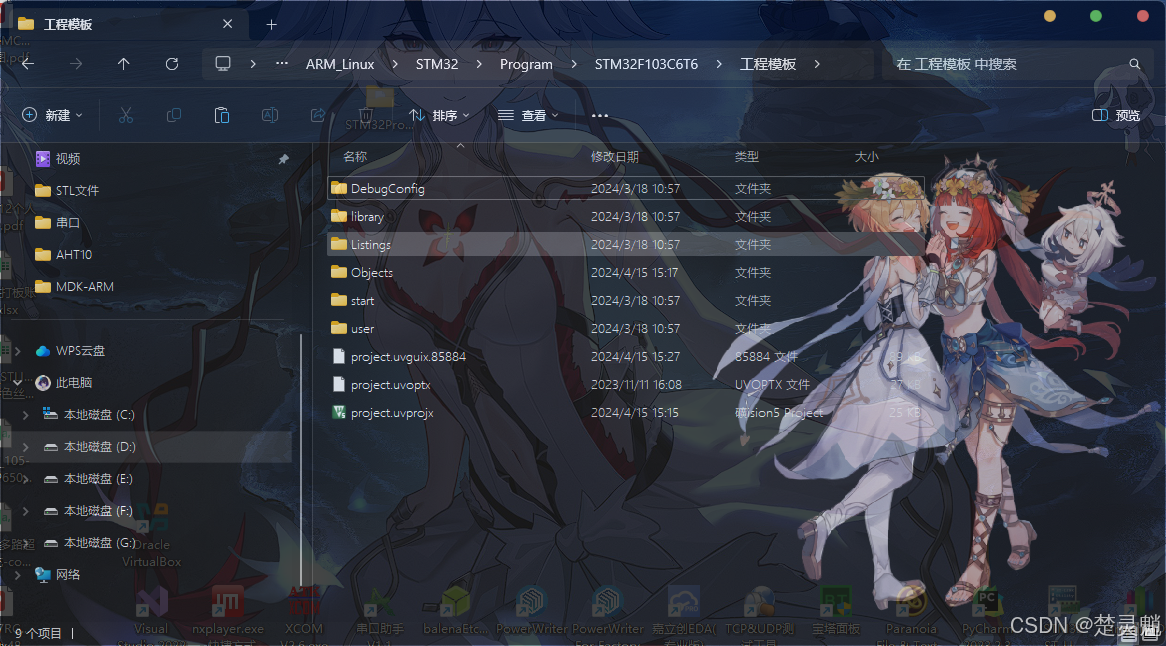Expand 本地磁盘 (F:) in sidebar
Viewport: 1166px width, 646px height.
[x=26, y=511]
